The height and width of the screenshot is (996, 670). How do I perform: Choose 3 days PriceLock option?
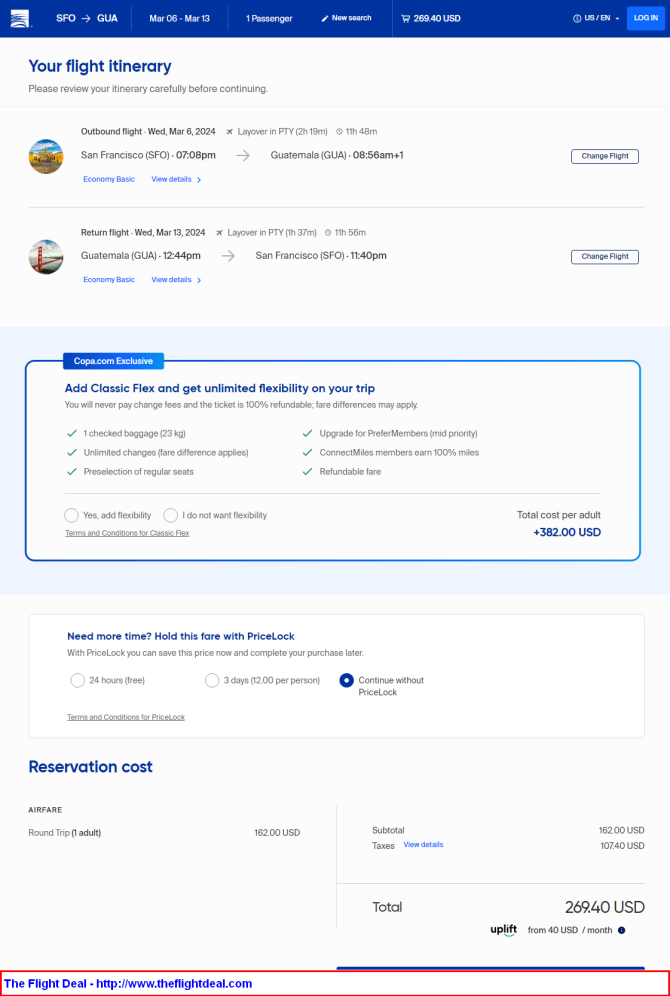(212, 680)
